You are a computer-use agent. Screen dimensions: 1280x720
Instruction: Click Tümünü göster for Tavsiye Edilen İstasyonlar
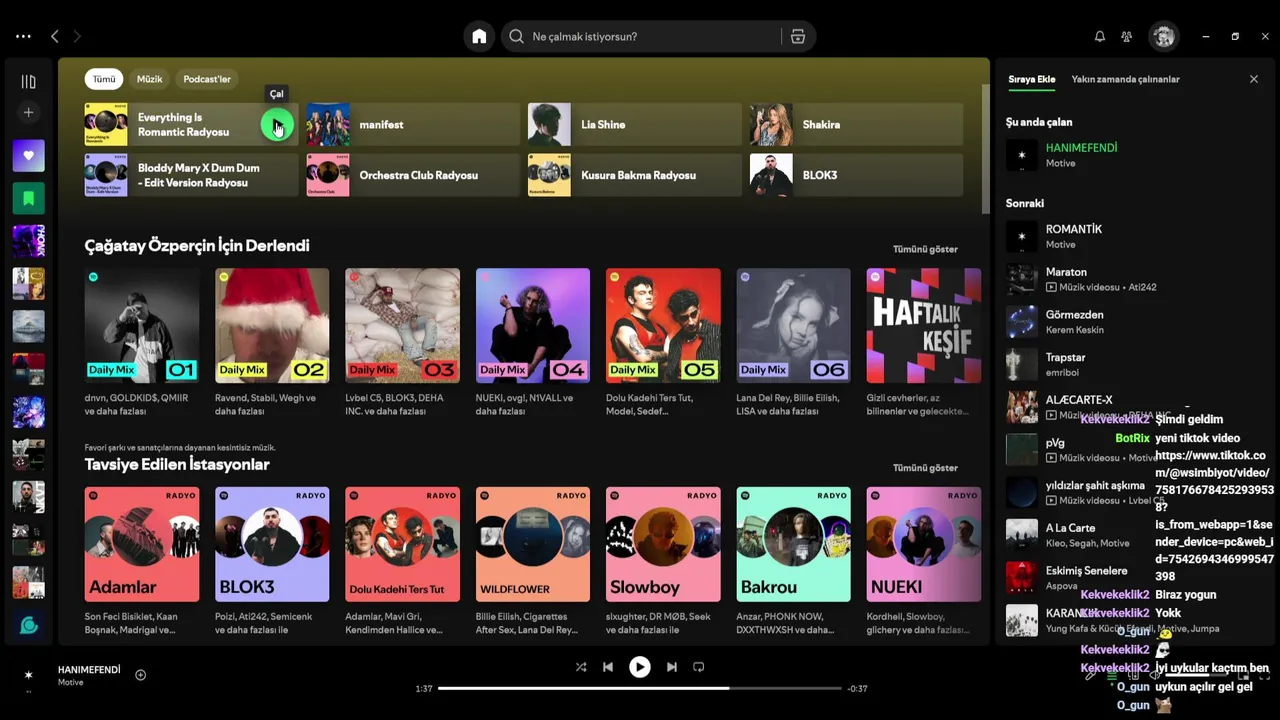click(925, 468)
